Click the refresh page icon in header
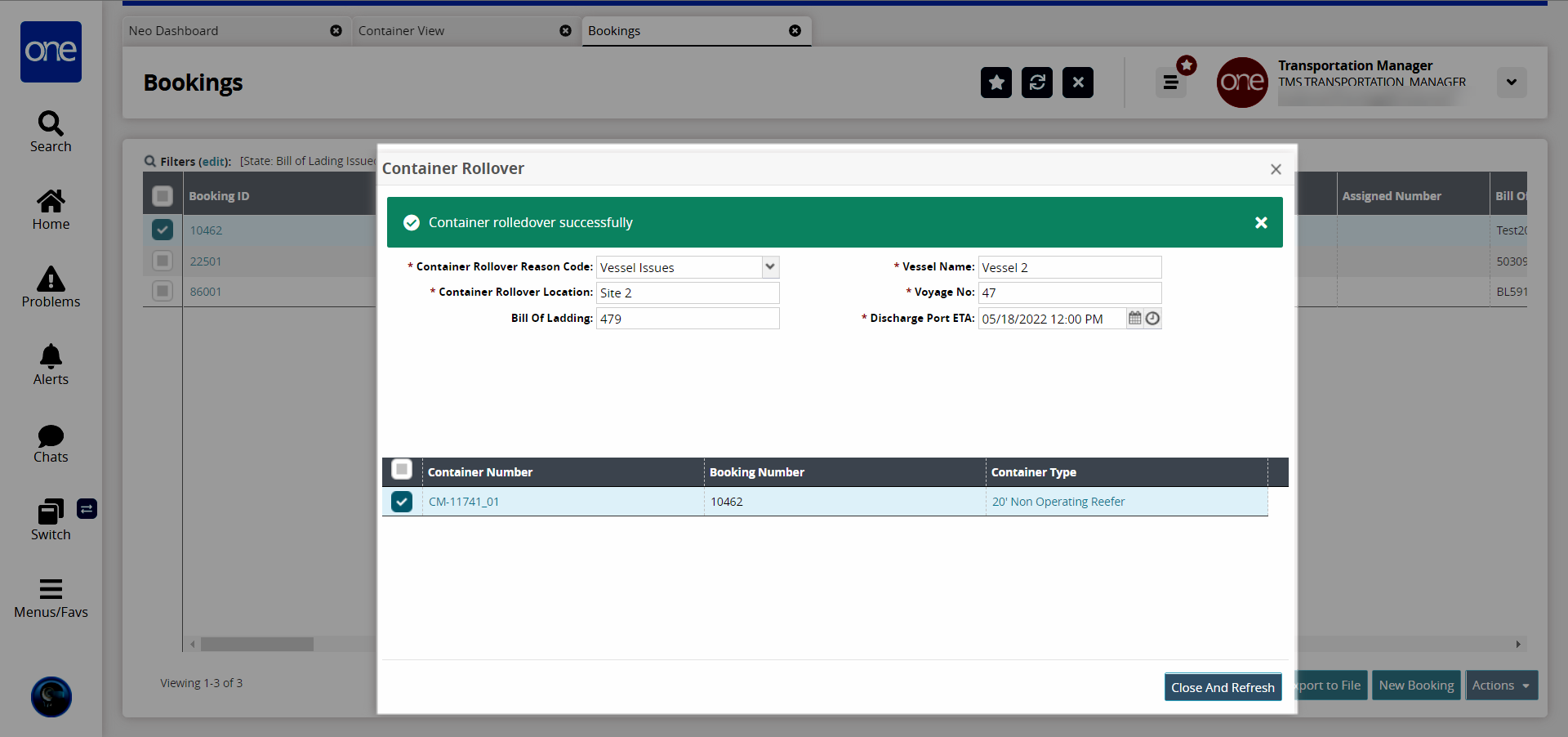This screenshot has width=1568, height=737. [1036, 83]
